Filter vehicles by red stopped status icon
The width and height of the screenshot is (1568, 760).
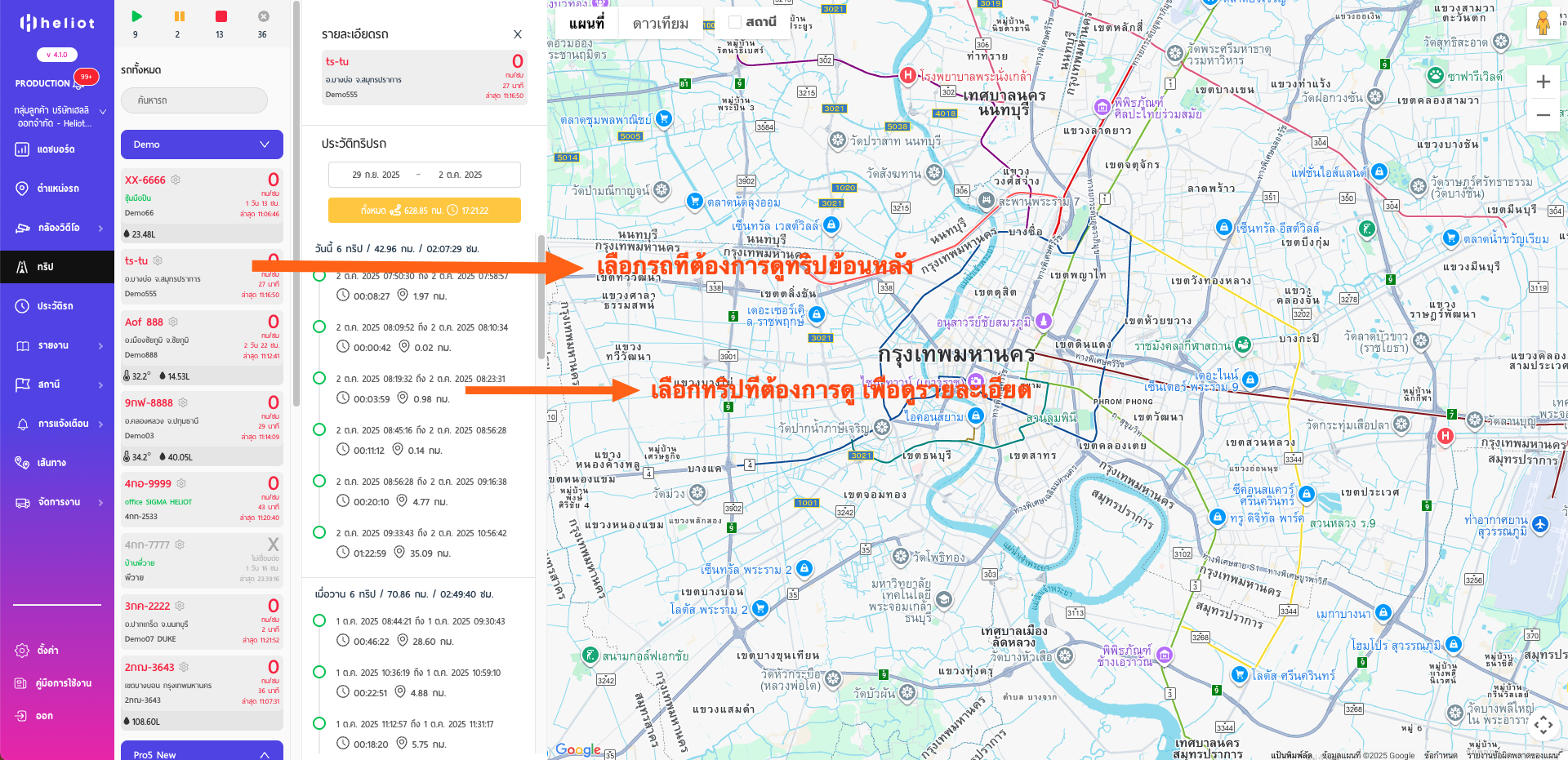coord(220,16)
